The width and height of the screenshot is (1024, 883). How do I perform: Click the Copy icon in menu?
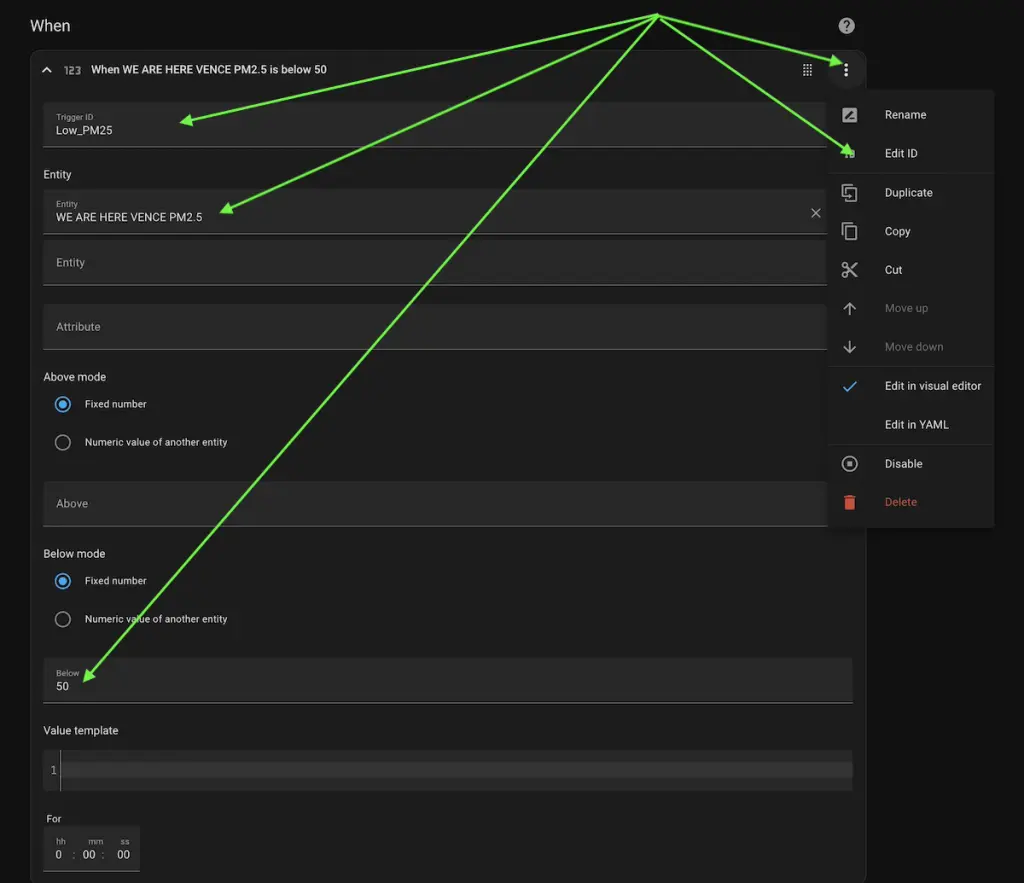(849, 231)
